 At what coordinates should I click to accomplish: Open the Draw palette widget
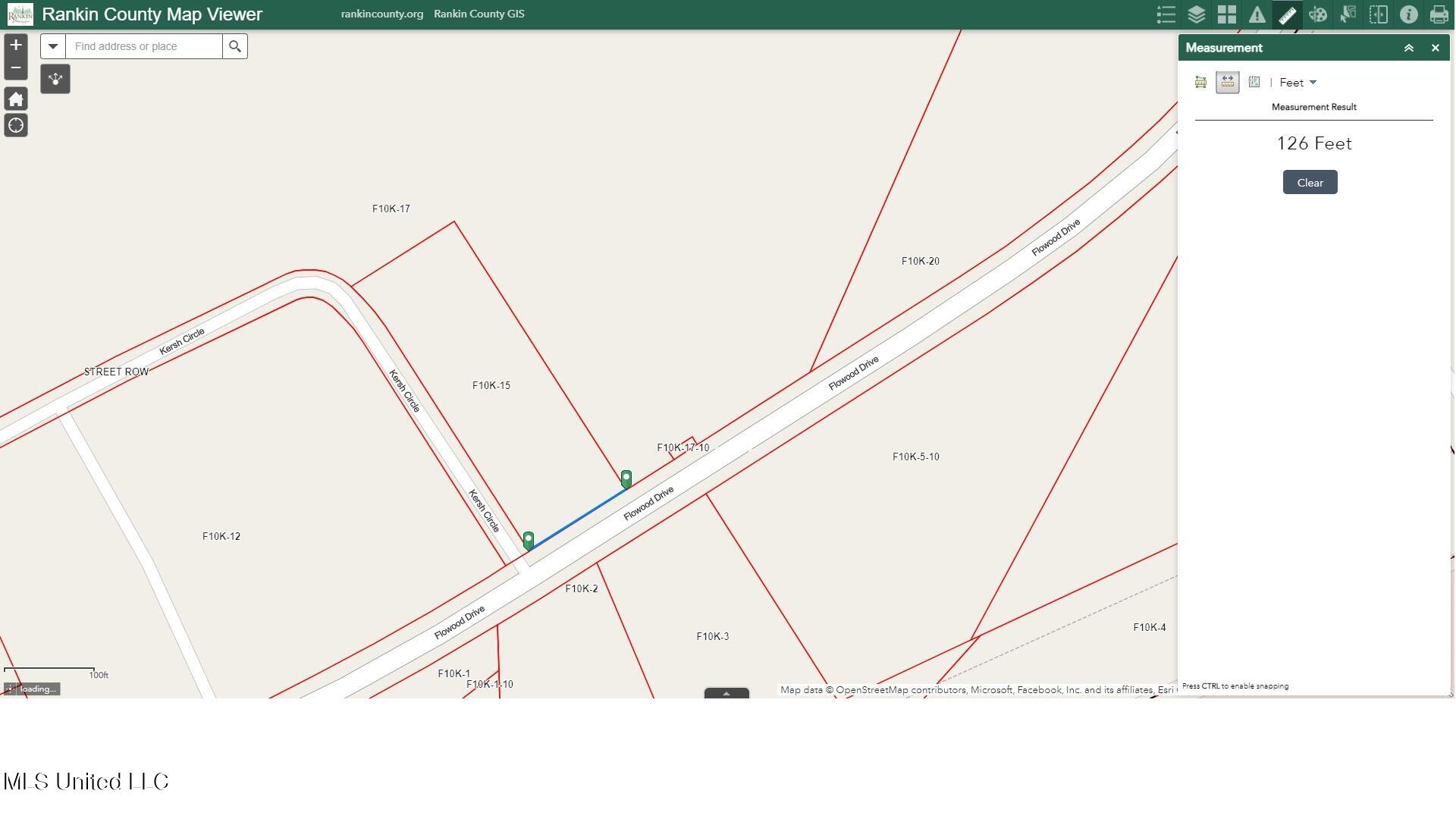[x=1317, y=14]
